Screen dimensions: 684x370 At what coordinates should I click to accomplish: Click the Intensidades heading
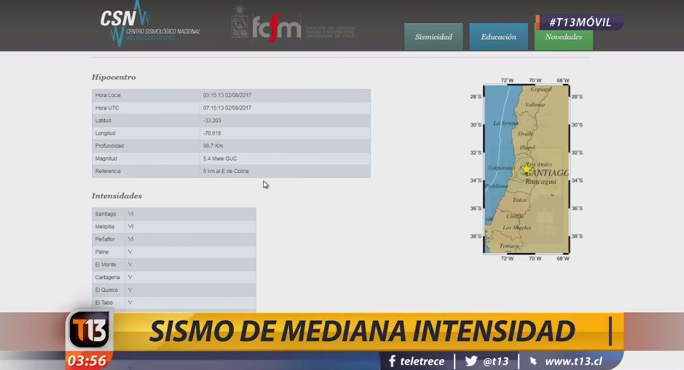(117, 196)
